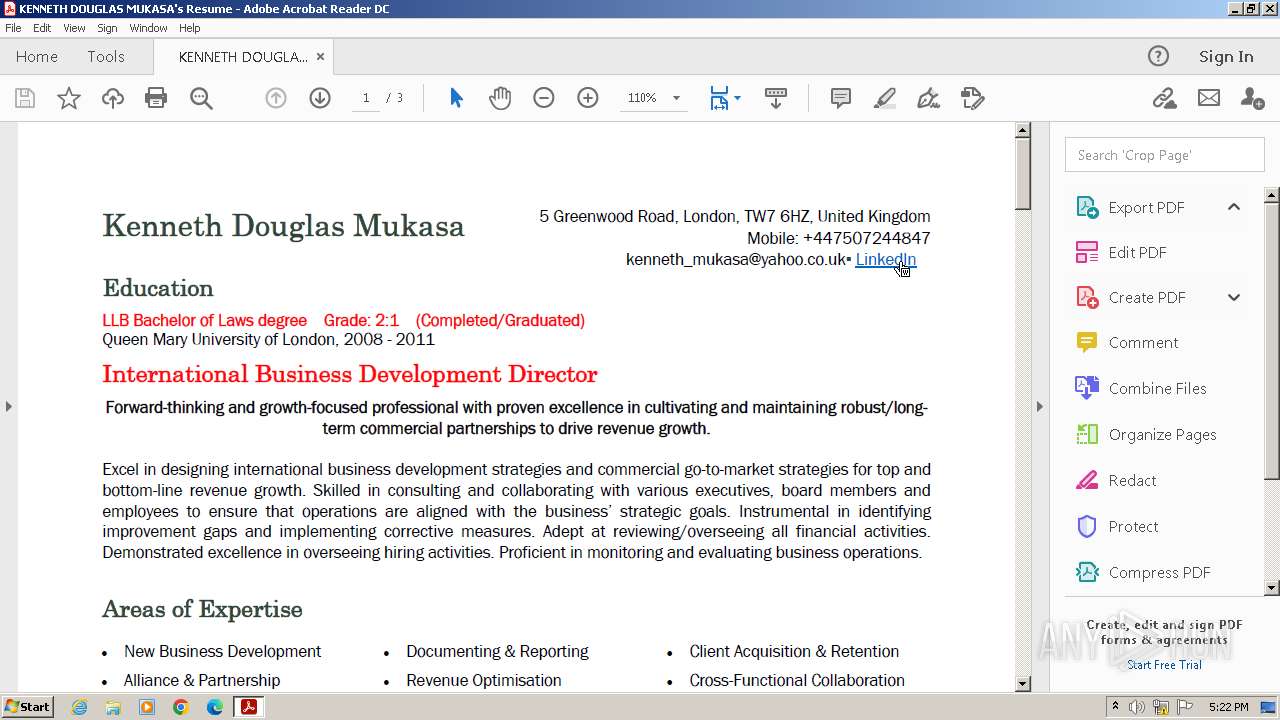Viewport: 1280px width, 720px height.
Task: Print the resume with the printer icon
Action: pos(156,98)
